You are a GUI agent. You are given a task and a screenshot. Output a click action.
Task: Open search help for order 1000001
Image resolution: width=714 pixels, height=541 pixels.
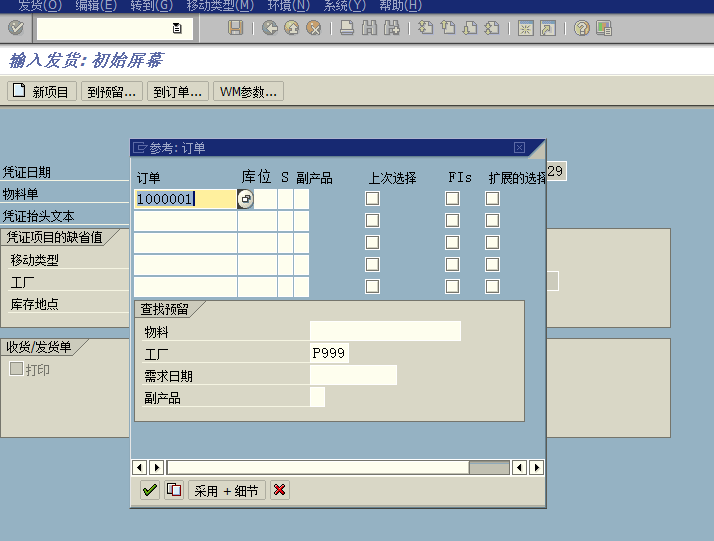coord(245,199)
